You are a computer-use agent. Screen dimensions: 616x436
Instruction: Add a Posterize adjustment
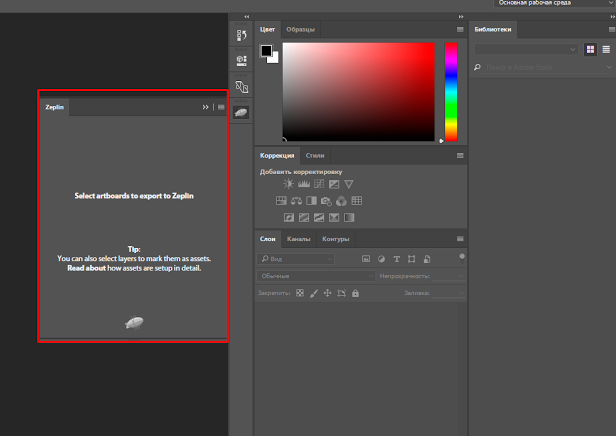304,218
